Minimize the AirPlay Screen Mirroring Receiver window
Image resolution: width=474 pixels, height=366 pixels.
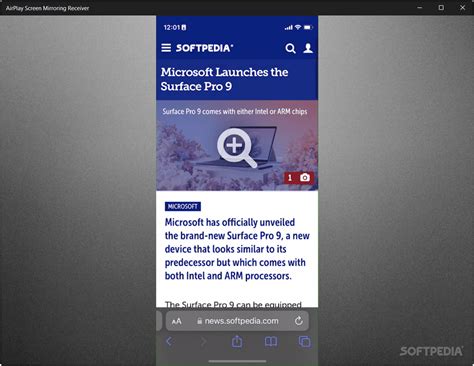pyautogui.click(x=420, y=7)
